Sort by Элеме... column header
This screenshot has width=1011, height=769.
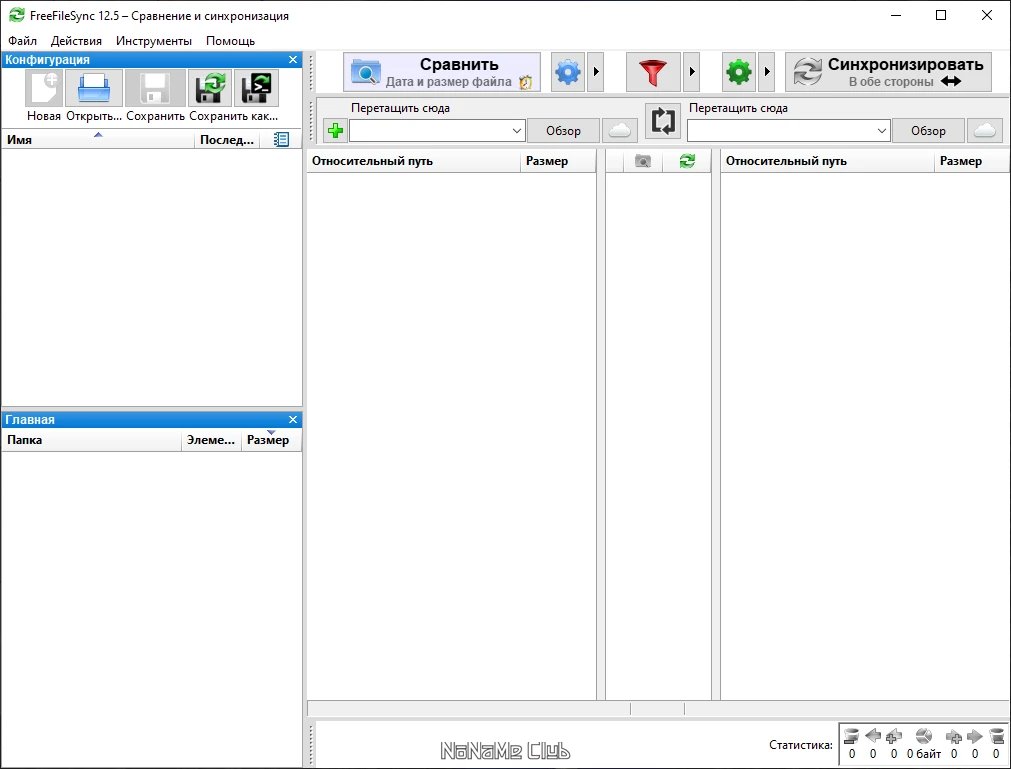pyautogui.click(x=211, y=440)
